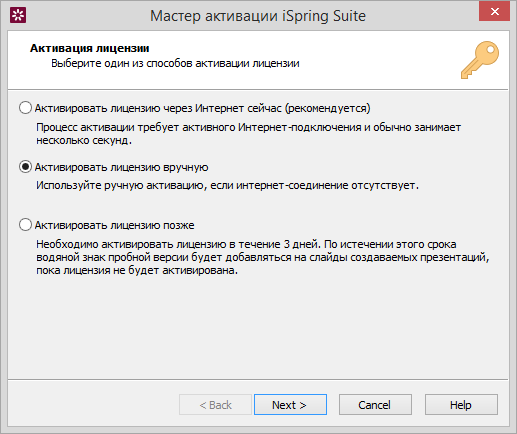The width and height of the screenshot is (517, 434).
Task: Click the 'Активация лицензии' header title
Action: point(90,48)
